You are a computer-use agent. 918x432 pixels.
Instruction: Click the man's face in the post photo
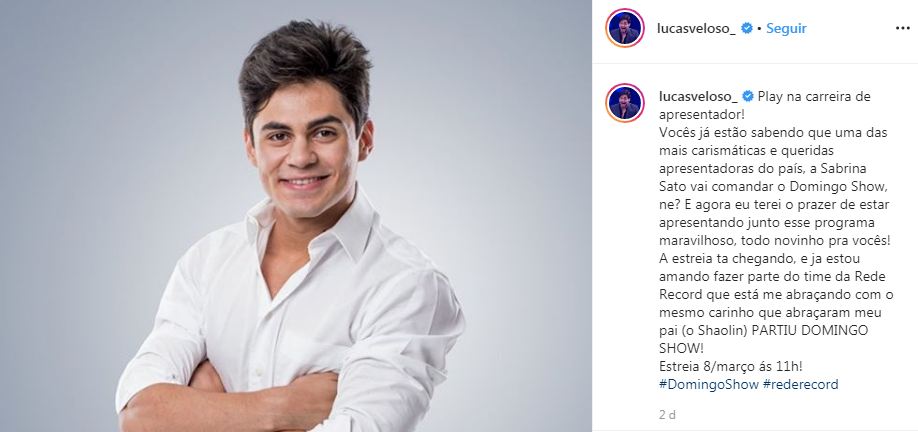pyautogui.click(x=304, y=152)
